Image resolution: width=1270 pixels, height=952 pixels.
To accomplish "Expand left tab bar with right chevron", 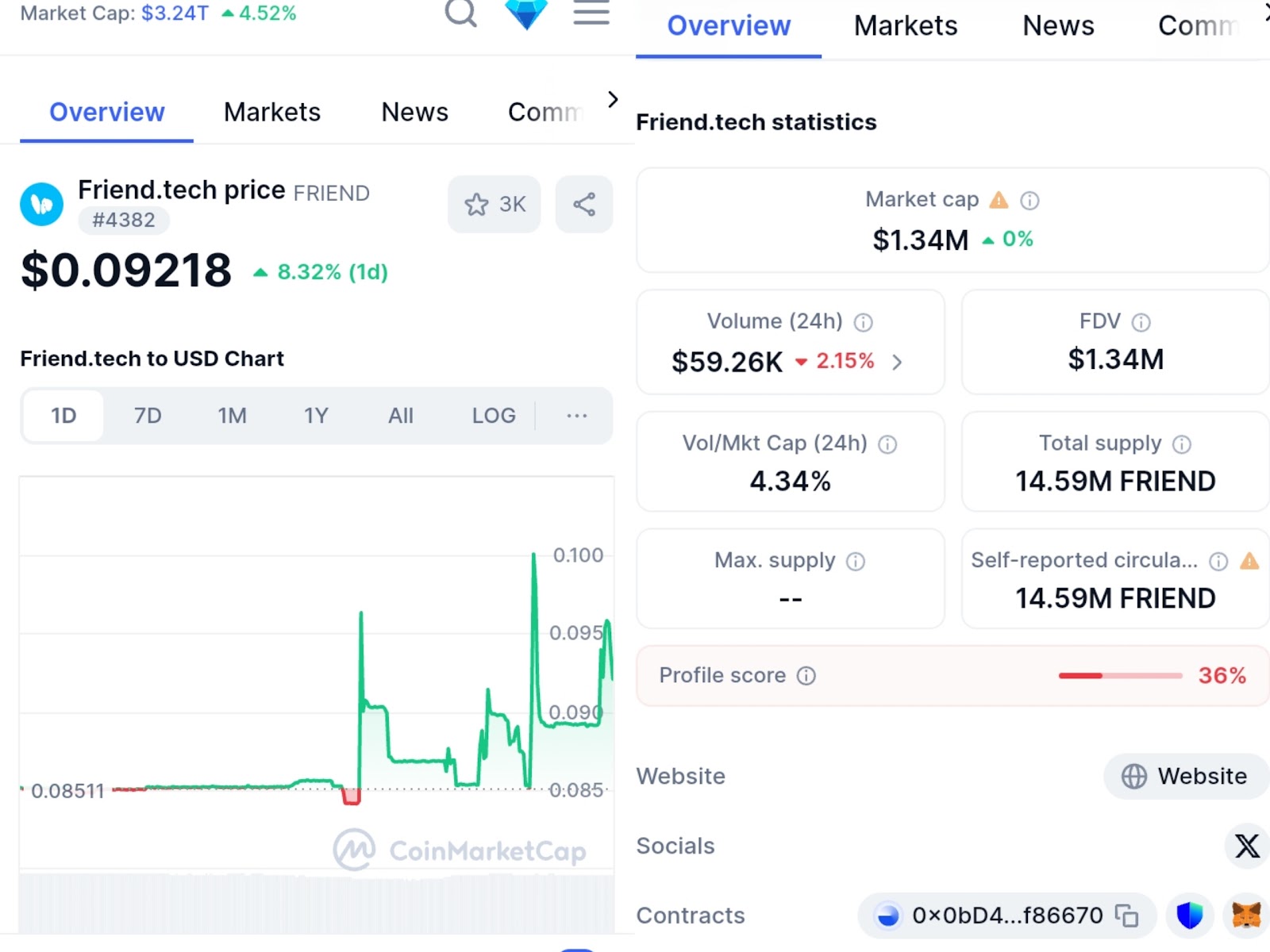I will [612, 100].
